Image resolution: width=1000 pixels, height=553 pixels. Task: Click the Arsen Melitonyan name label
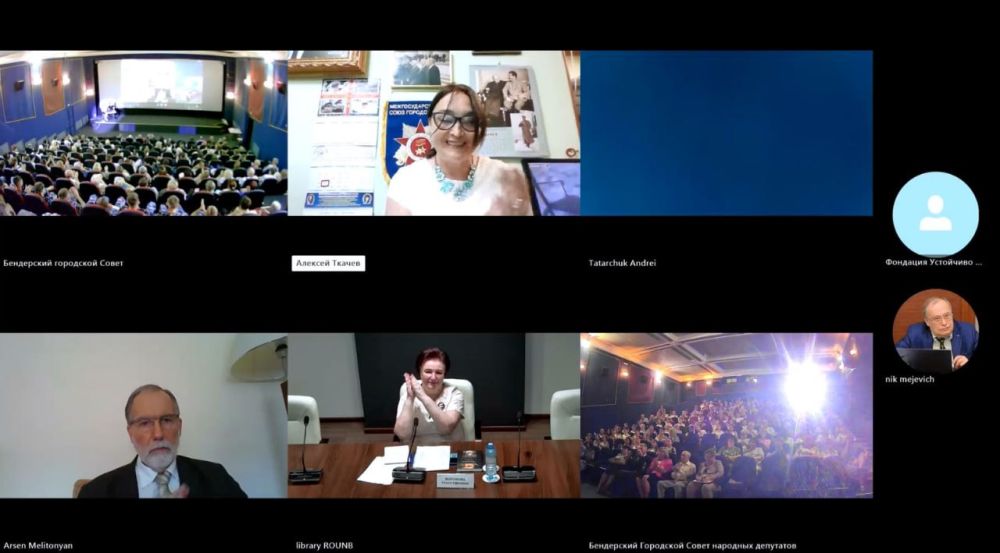[x=38, y=545]
